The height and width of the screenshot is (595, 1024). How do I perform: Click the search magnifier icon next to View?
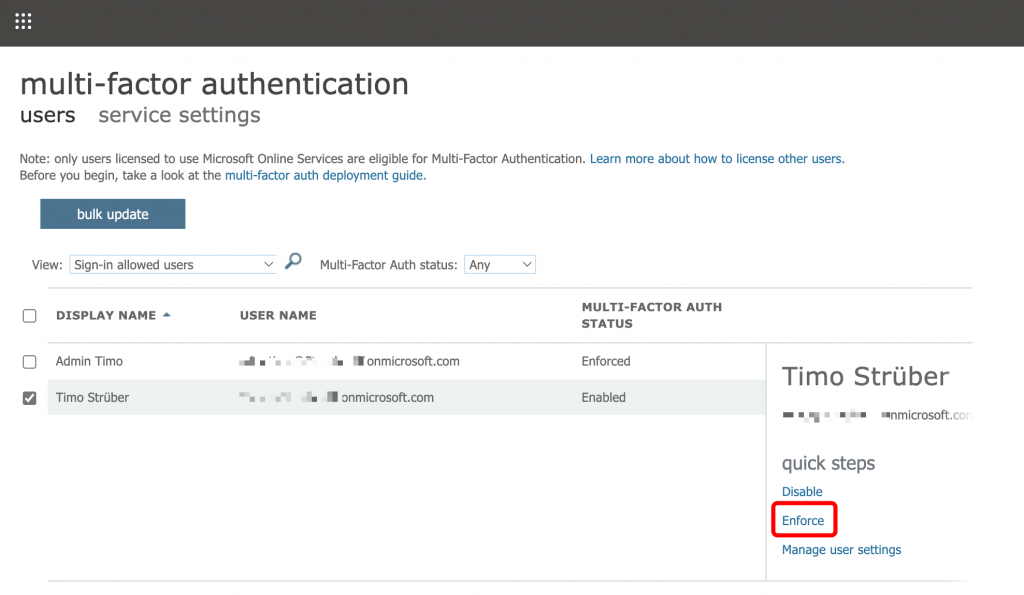pos(293,262)
